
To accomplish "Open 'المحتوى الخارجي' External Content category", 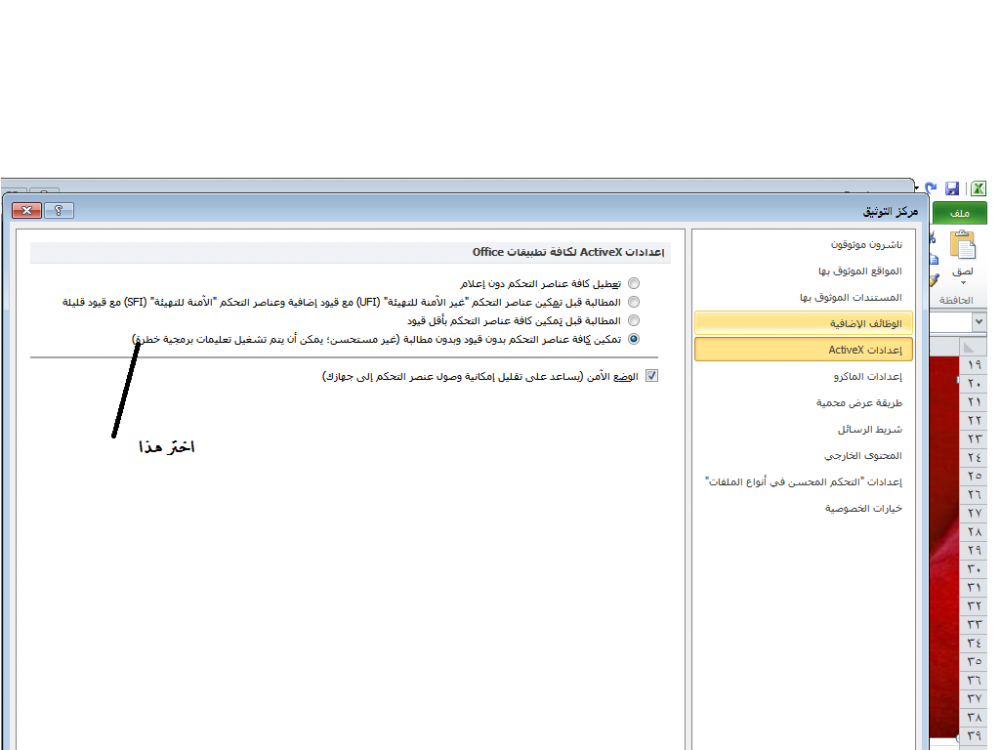I will pyautogui.click(x=863, y=455).
